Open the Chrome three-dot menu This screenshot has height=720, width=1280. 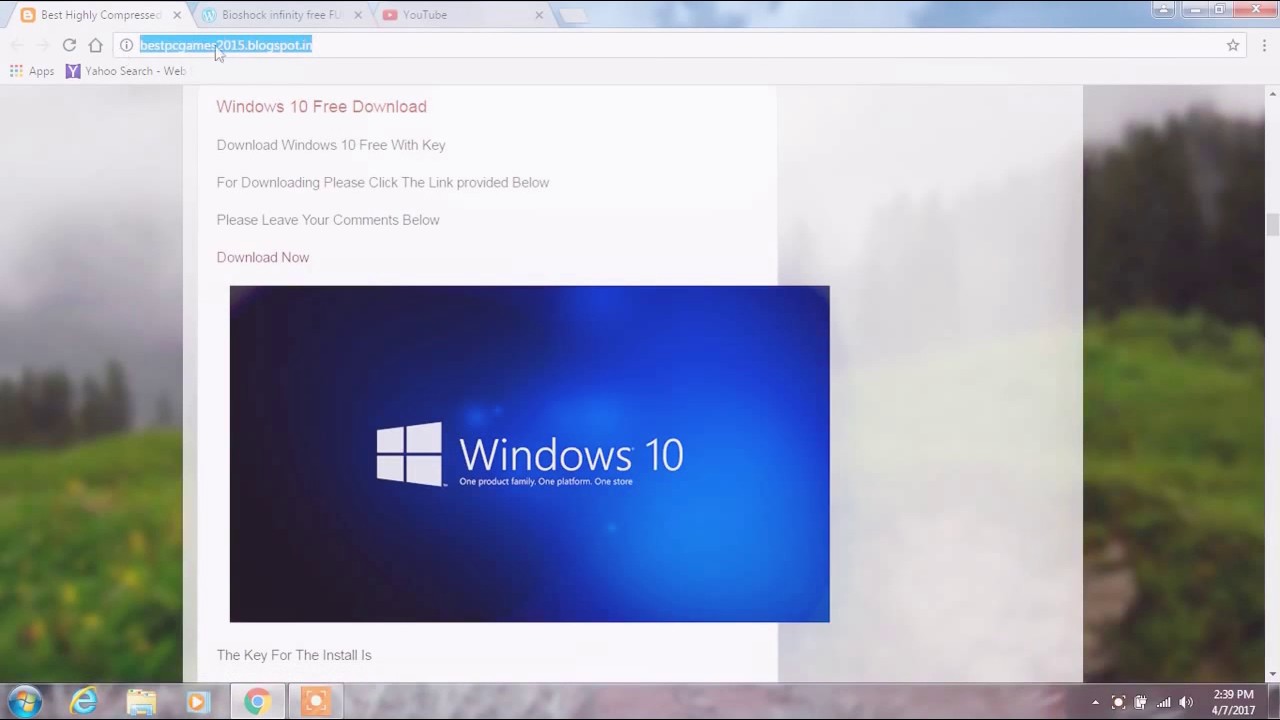click(x=1264, y=45)
